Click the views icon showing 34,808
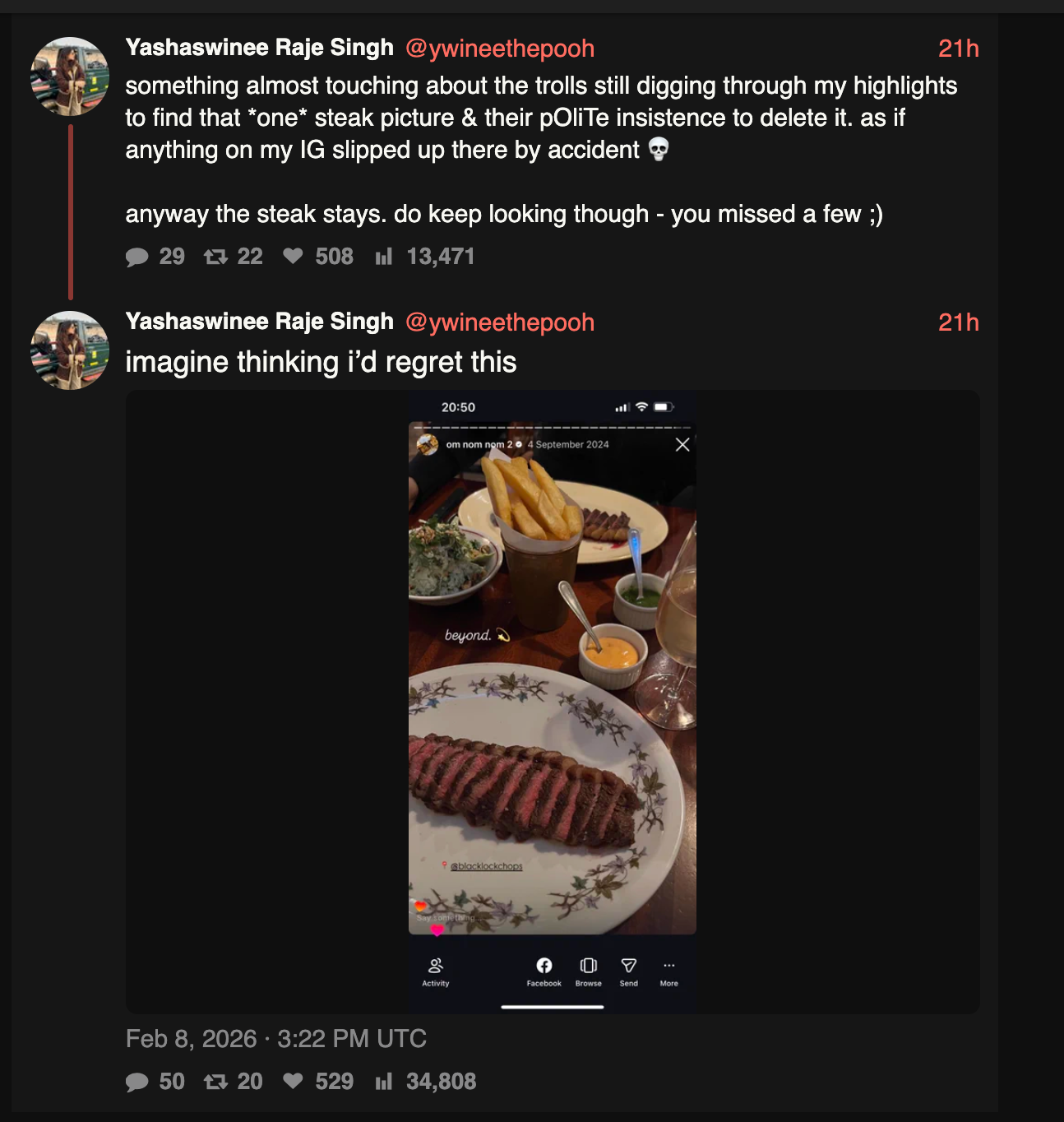Image resolution: width=1064 pixels, height=1122 pixels. click(384, 1082)
